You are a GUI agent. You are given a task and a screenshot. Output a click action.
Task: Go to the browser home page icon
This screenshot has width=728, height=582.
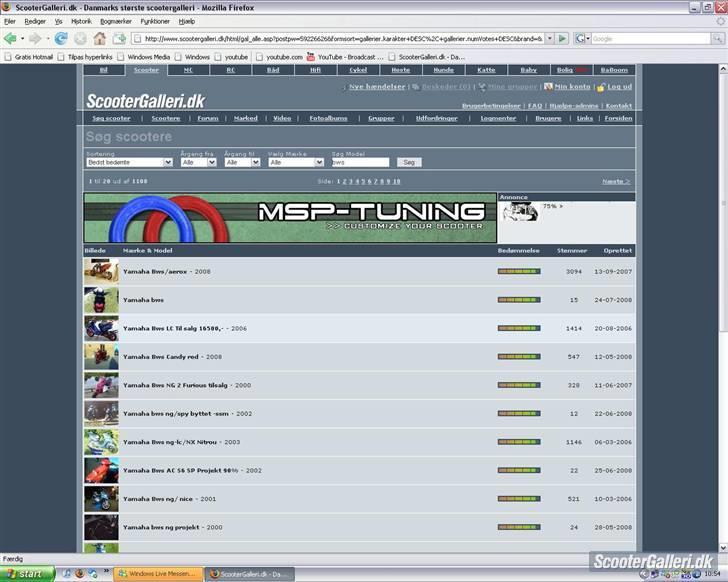click(99, 38)
